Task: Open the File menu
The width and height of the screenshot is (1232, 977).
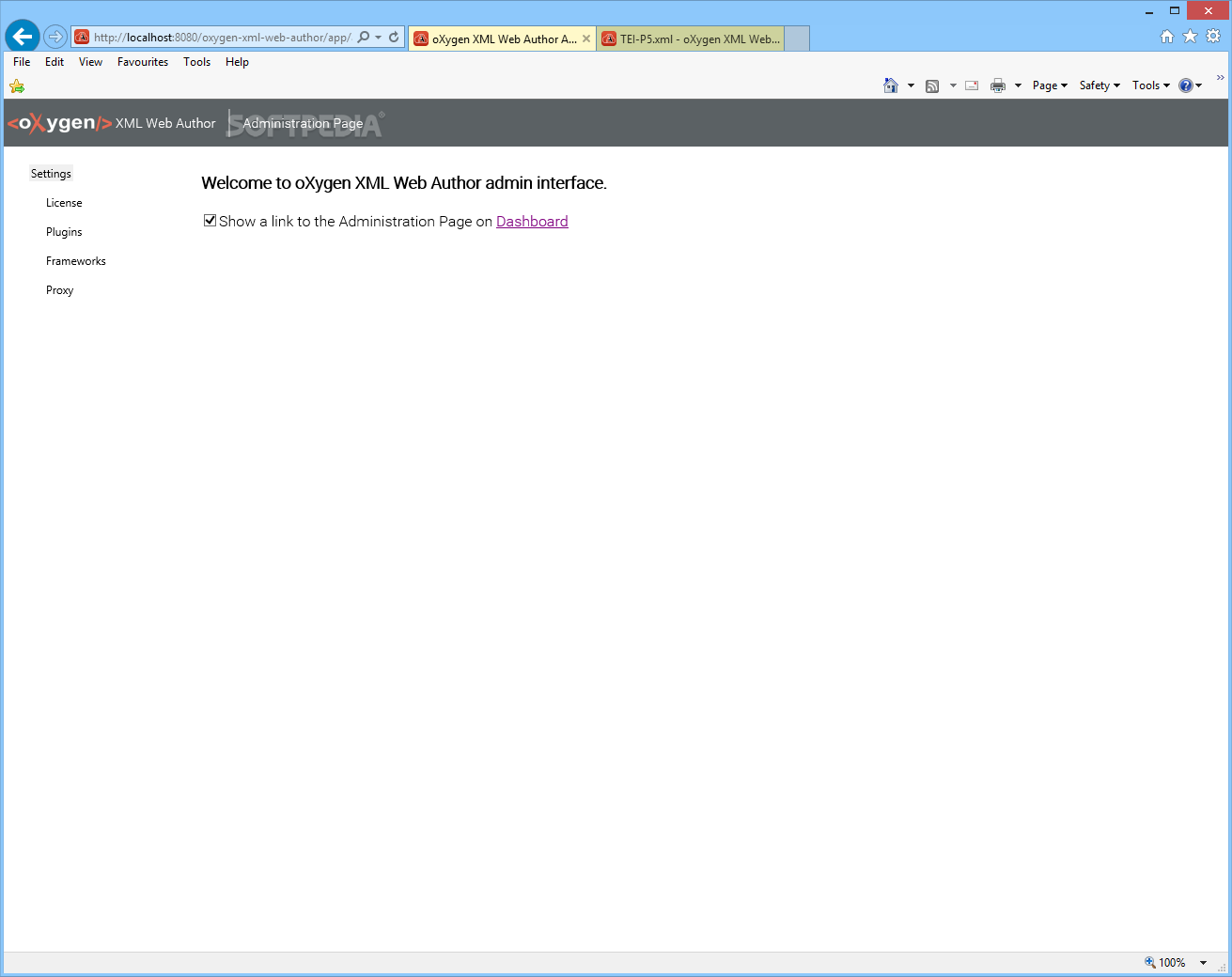Action: [22, 62]
